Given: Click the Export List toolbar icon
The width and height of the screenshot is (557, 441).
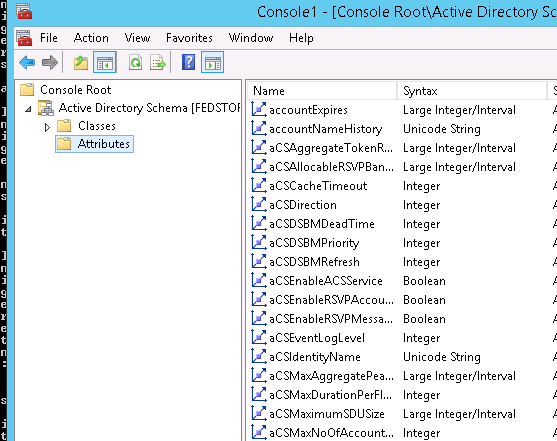Looking at the screenshot, I should (158, 63).
